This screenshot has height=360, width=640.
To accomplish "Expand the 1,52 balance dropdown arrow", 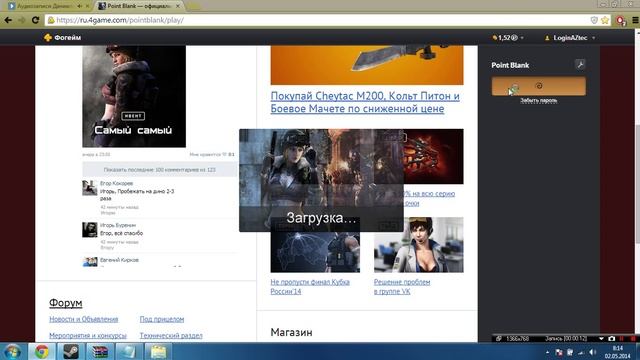I will pos(522,38).
